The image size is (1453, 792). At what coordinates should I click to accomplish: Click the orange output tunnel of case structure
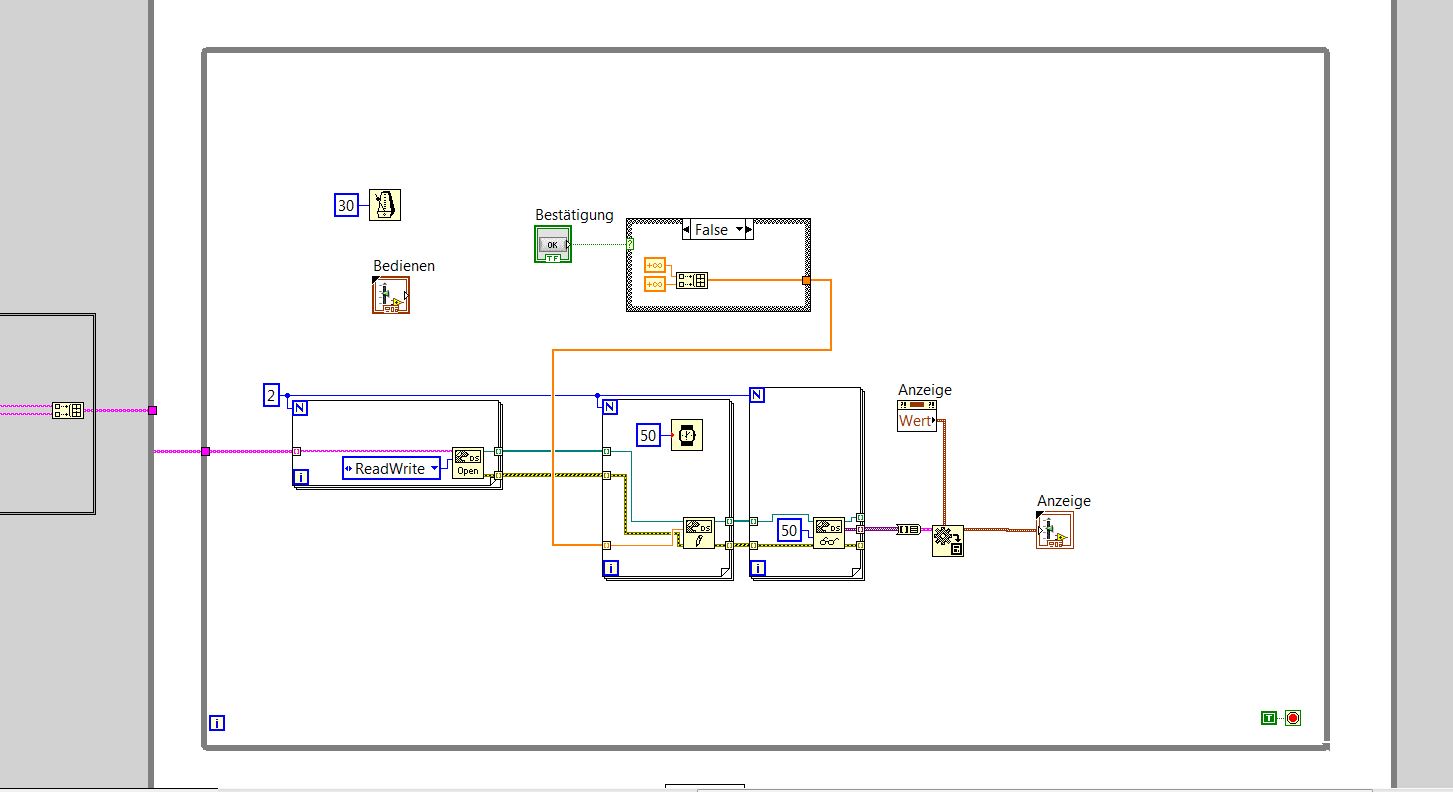tap(807, 280)
